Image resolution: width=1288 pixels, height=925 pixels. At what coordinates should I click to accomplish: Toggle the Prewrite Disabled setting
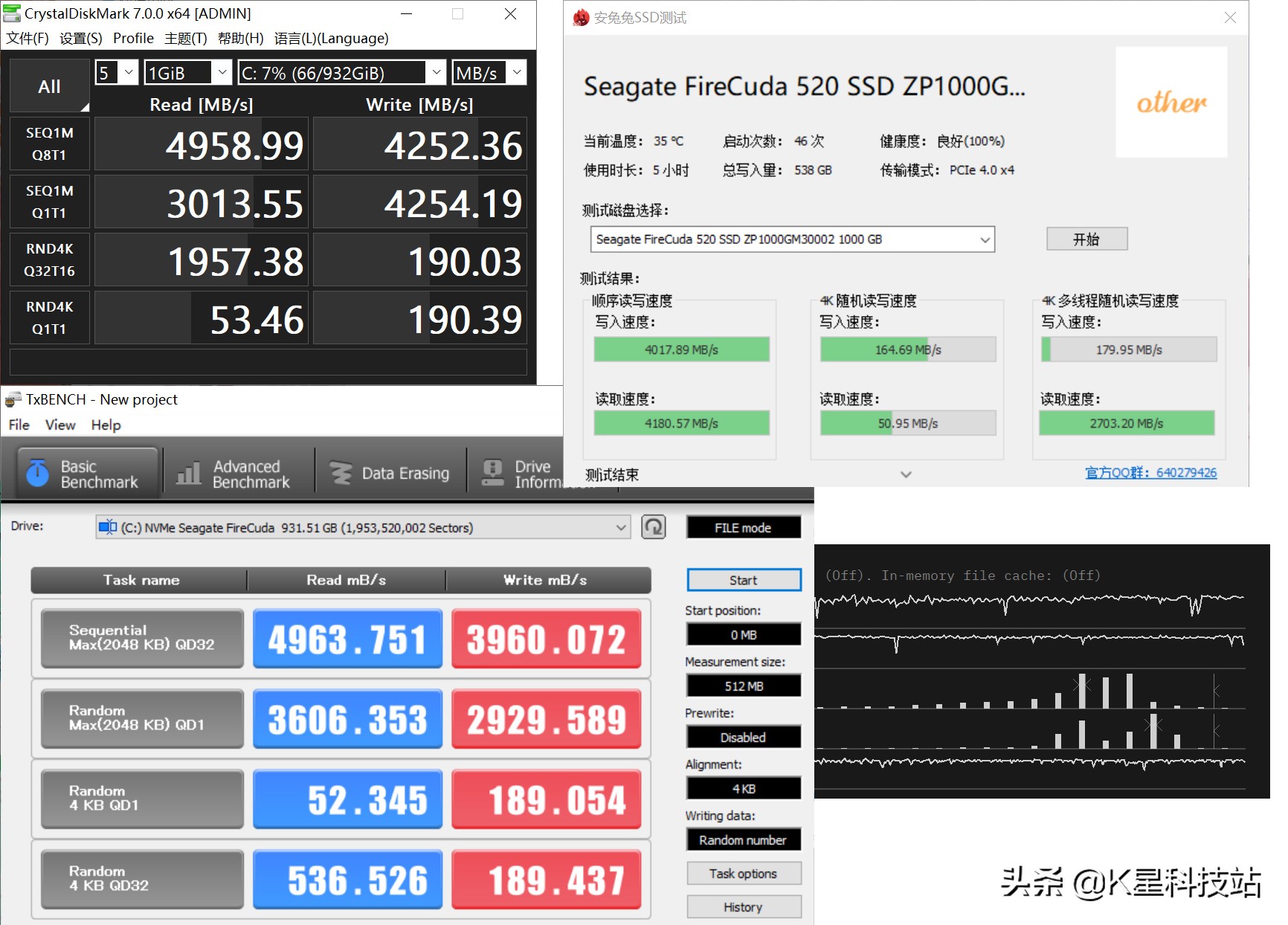tap(743, 737)
